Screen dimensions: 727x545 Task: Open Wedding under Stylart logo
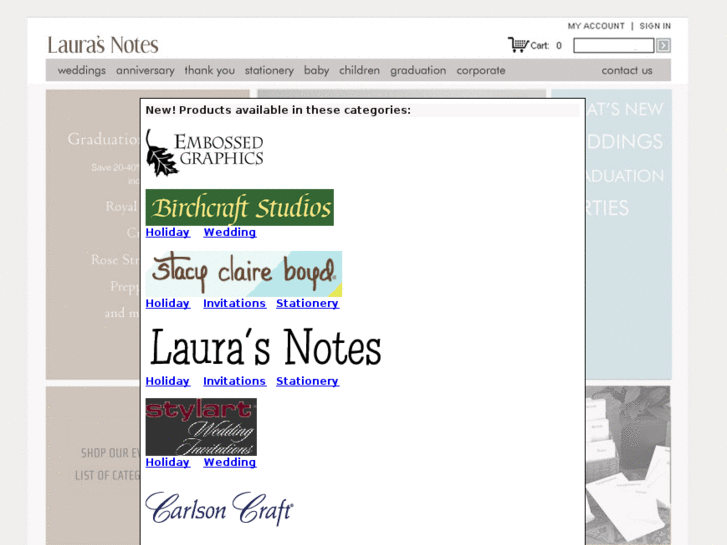tap(230, 462)
